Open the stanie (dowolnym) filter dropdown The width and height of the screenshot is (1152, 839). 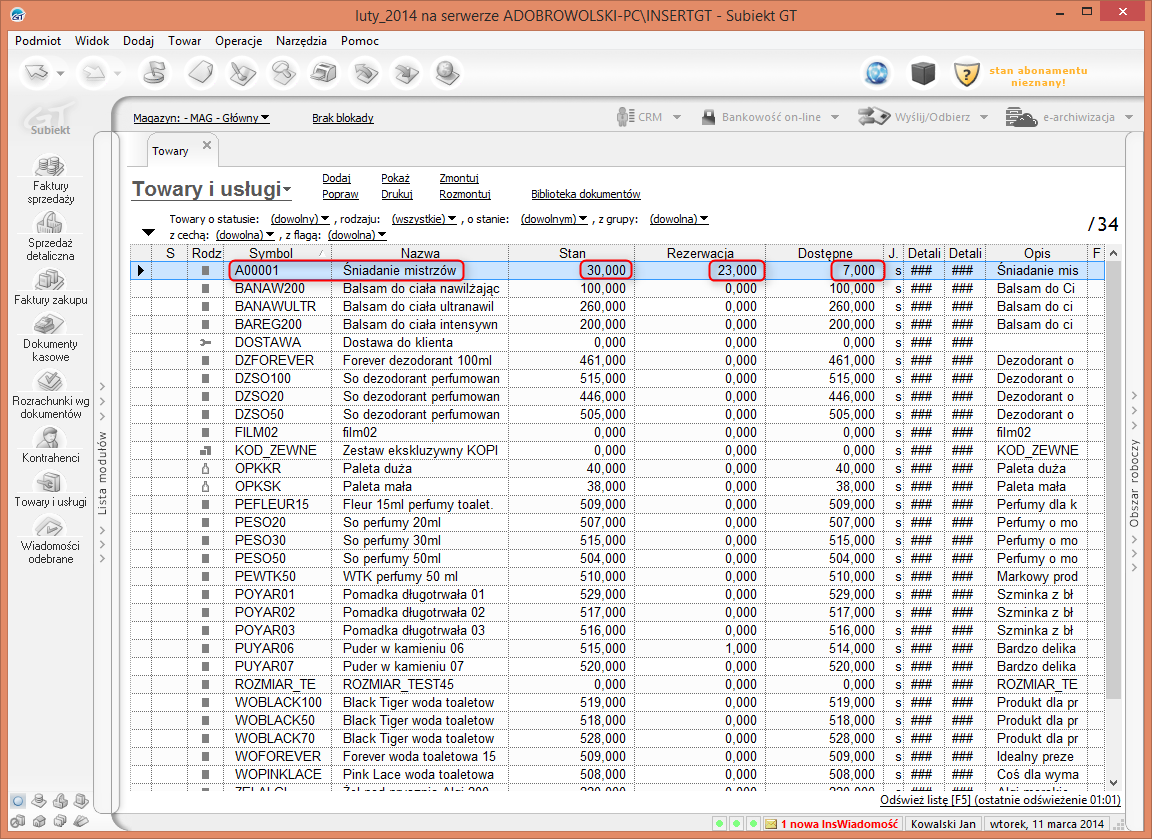point(554,219)
